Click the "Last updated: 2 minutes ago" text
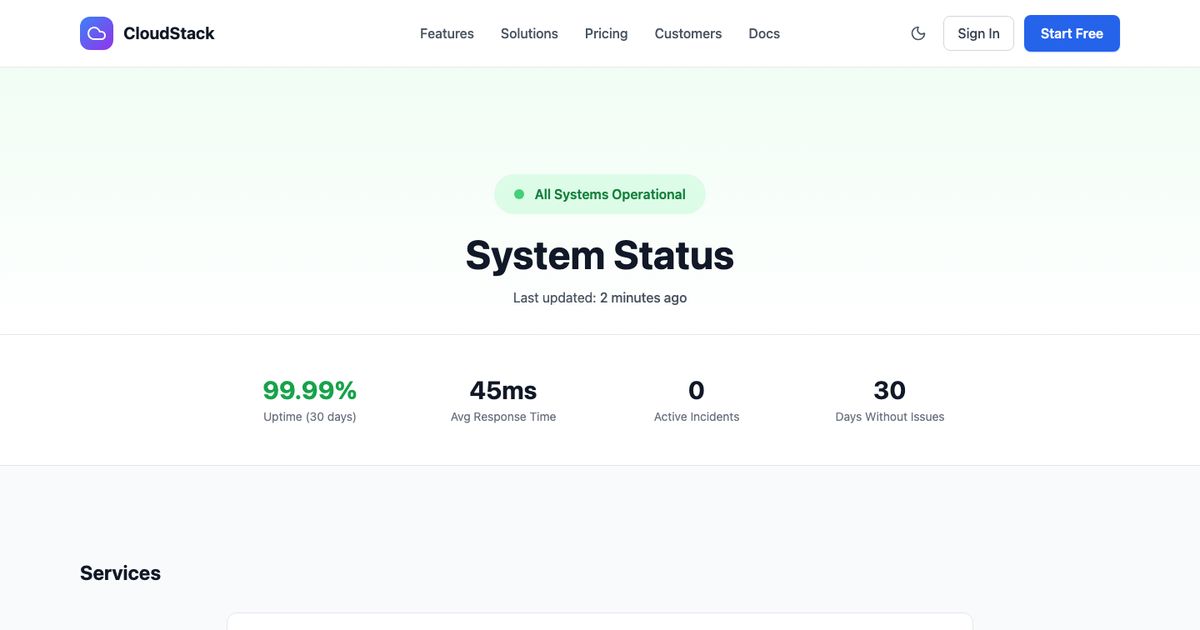This screenshot has width=1200, height=630. 600,298
